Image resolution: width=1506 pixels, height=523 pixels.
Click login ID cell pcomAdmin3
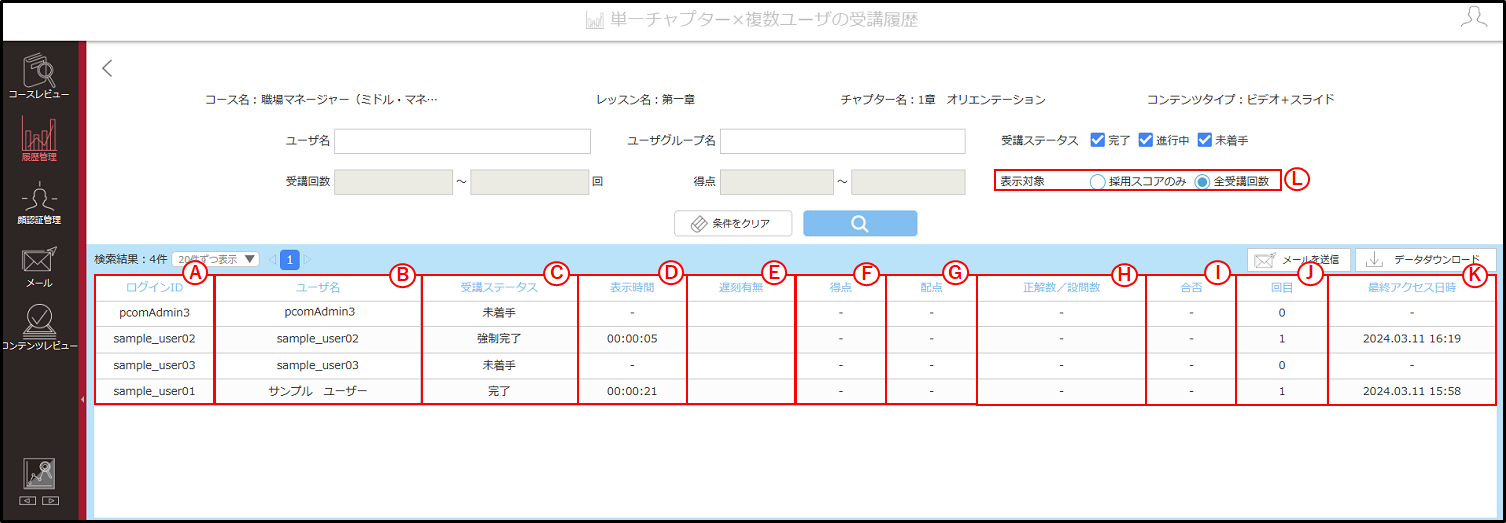click(x=154, y=312)
